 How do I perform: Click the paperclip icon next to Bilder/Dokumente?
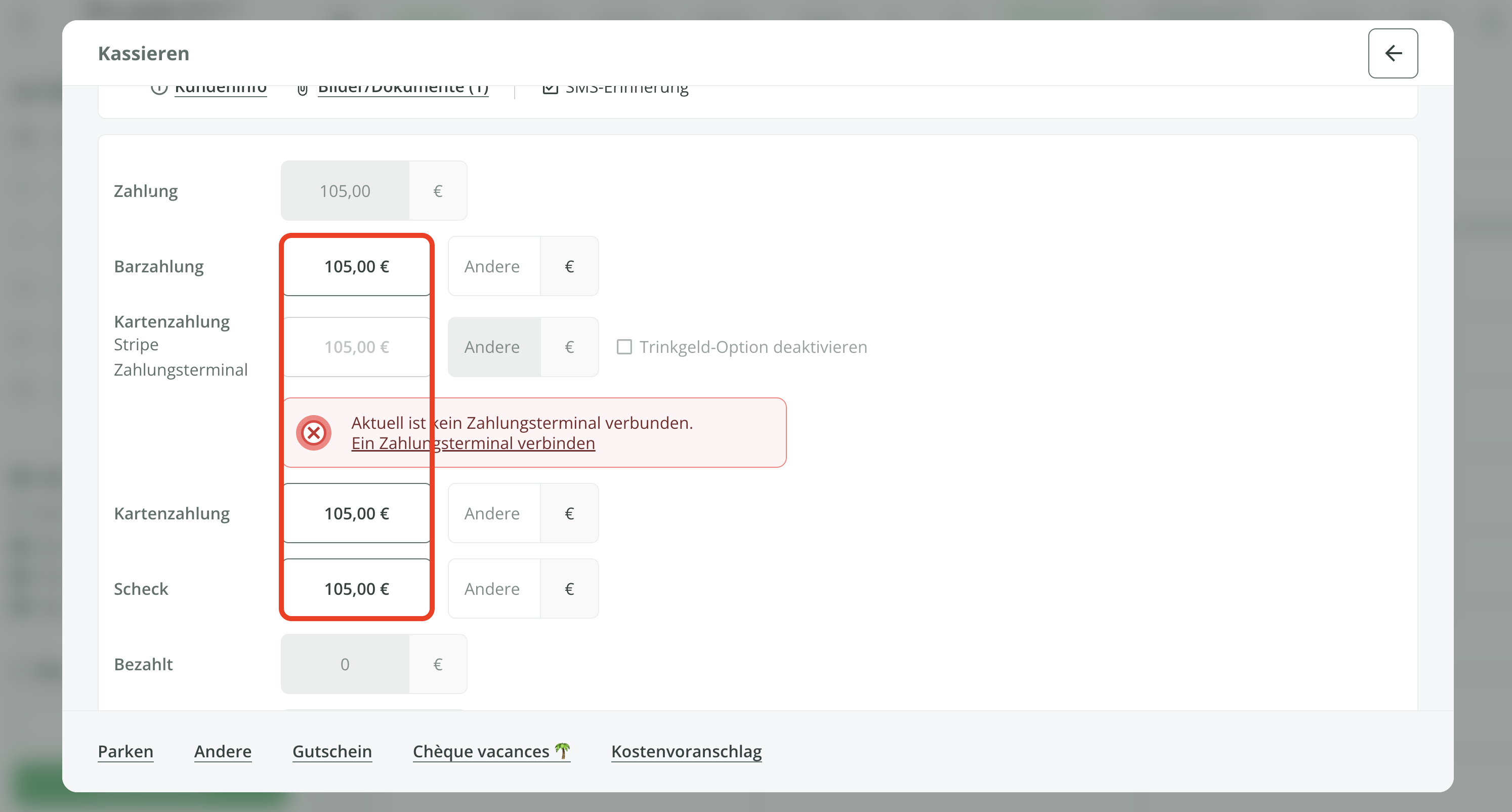[x=302, y=90]
